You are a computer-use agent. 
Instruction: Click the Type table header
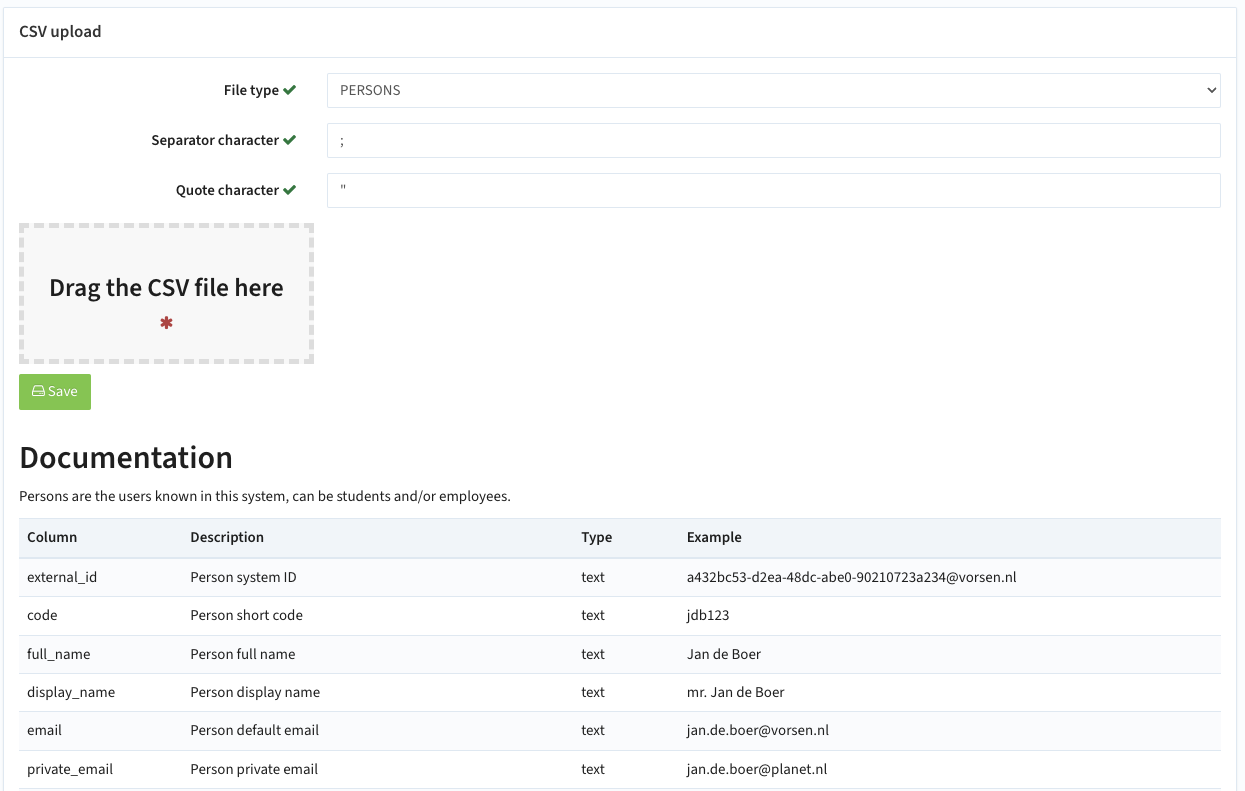(x=596, y=537)
